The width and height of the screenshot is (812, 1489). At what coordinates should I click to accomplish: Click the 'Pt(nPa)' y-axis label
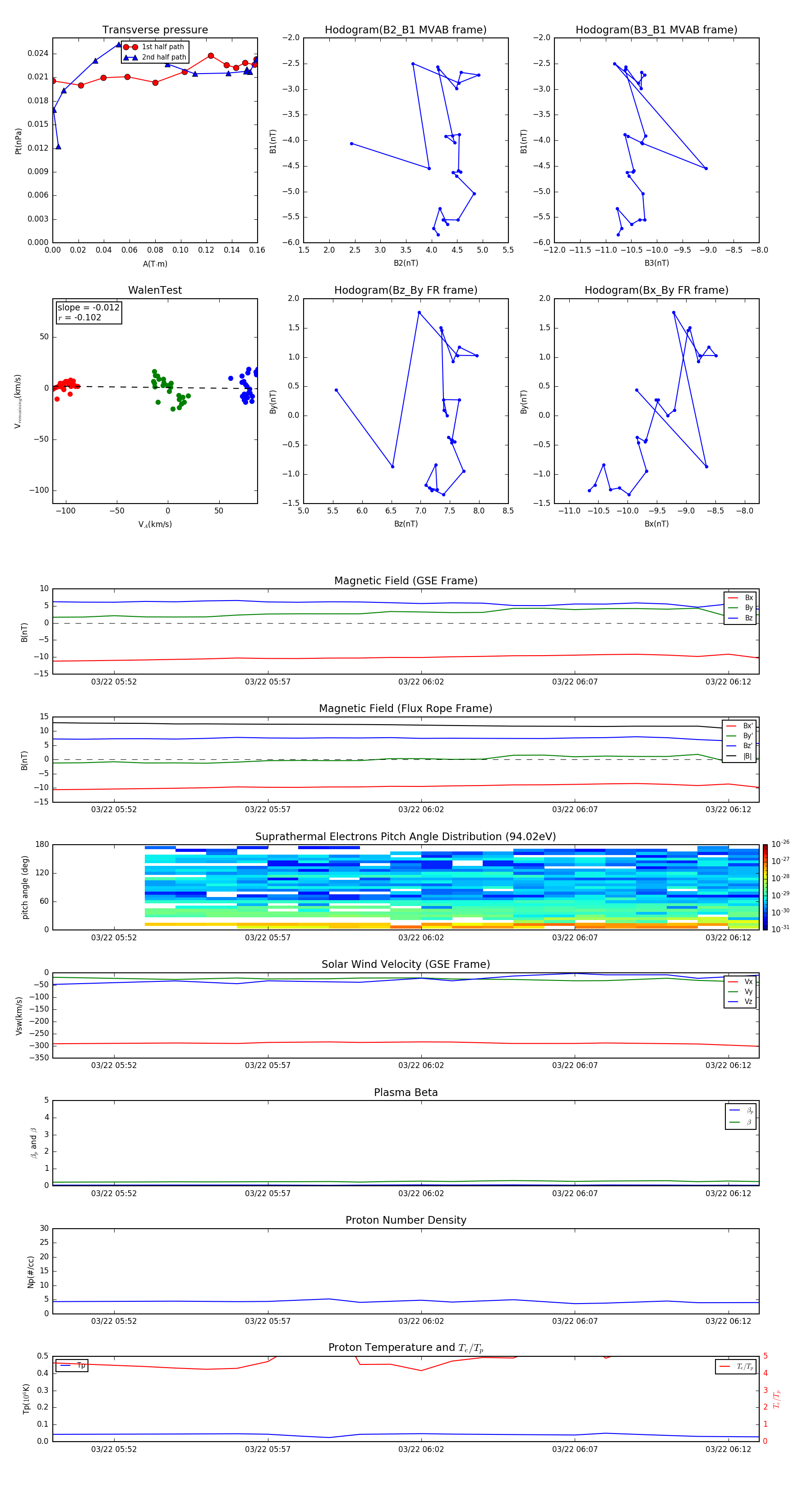click(x=18, y=140)
